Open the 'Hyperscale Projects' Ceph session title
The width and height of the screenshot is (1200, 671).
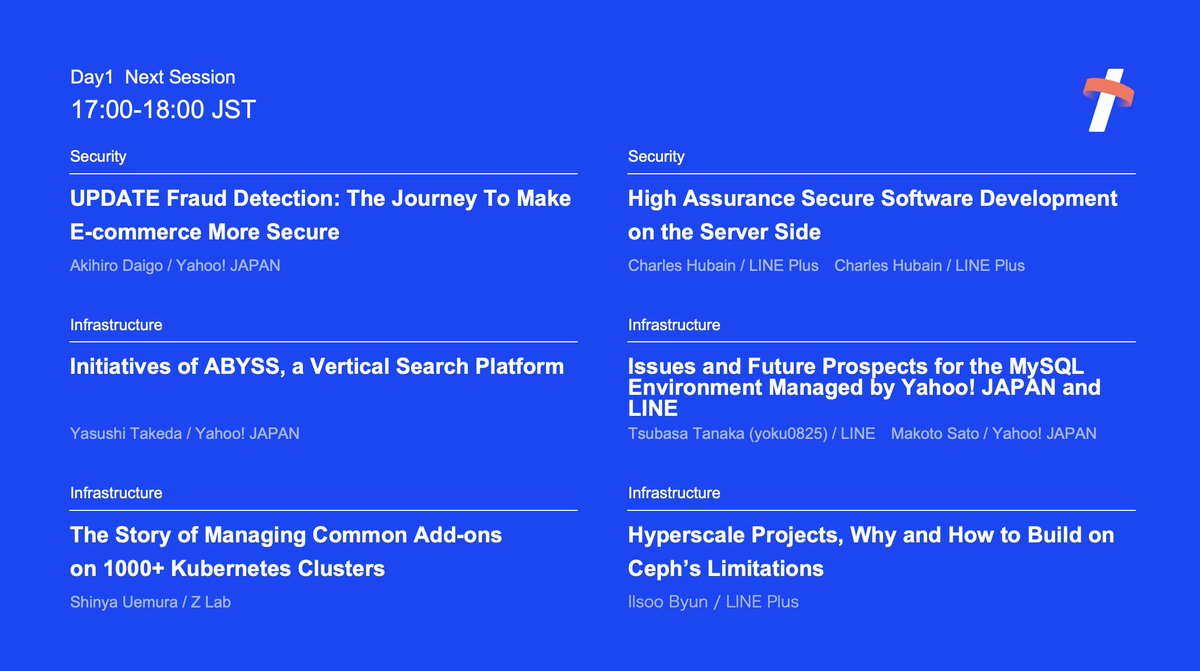click(x=871, y=552)
